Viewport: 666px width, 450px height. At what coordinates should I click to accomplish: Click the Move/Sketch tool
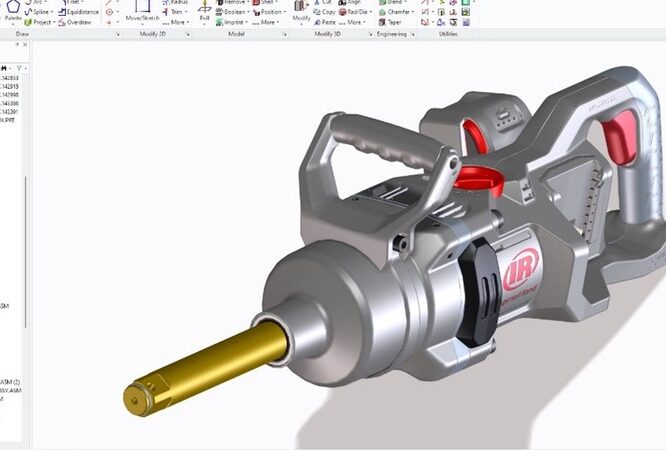pyautogui.click(x=142, y=14)
